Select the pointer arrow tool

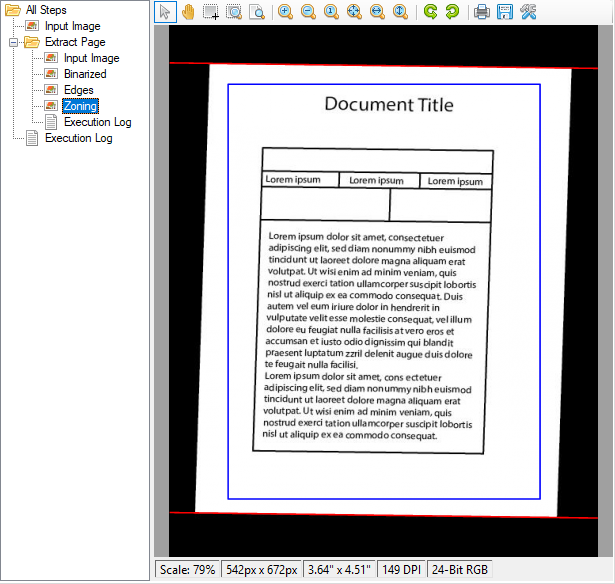(165, 12)
